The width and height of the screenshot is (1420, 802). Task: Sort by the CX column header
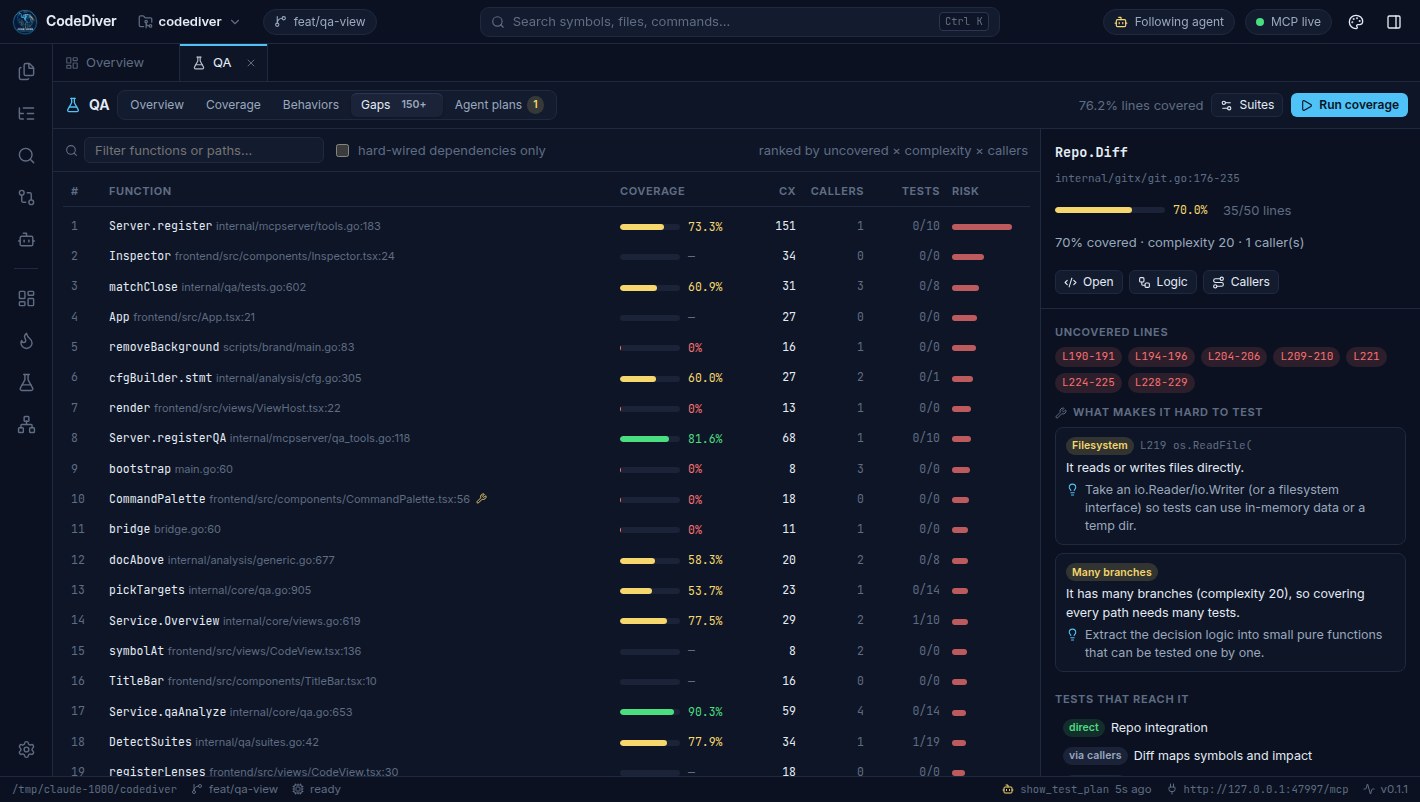click(787, 191)
